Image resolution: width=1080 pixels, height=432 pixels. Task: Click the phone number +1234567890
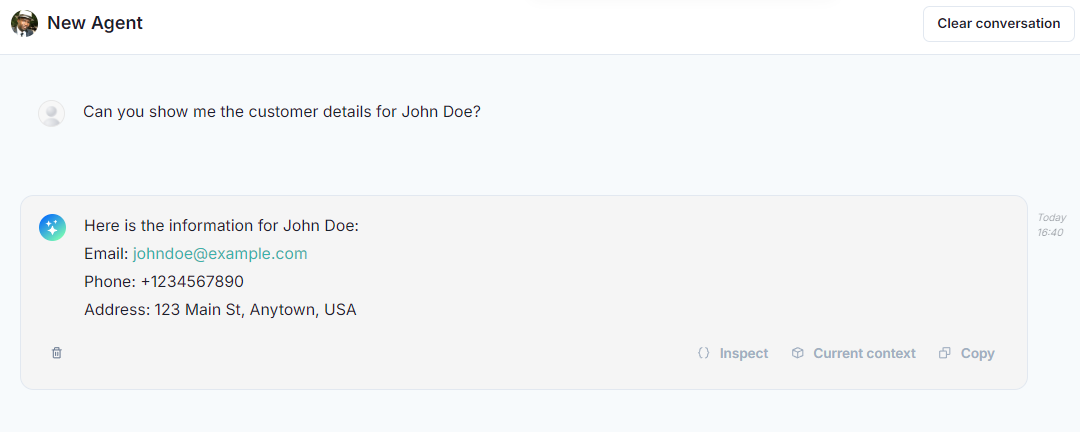192,282
